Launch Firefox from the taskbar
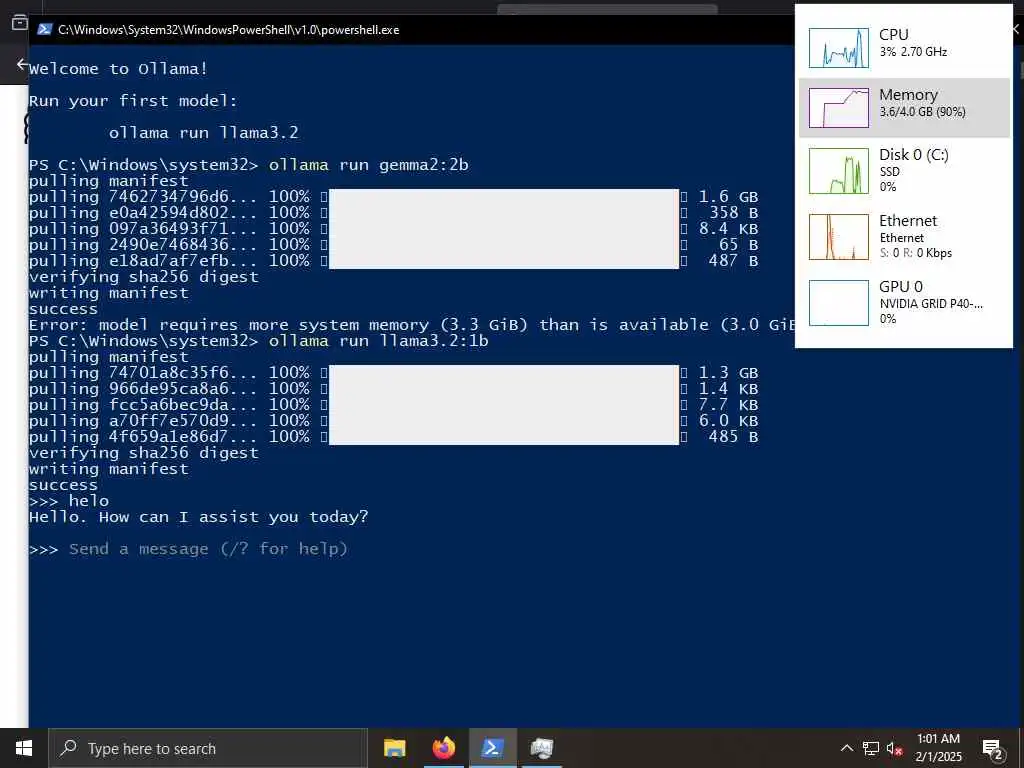 [x=443, y=748]
